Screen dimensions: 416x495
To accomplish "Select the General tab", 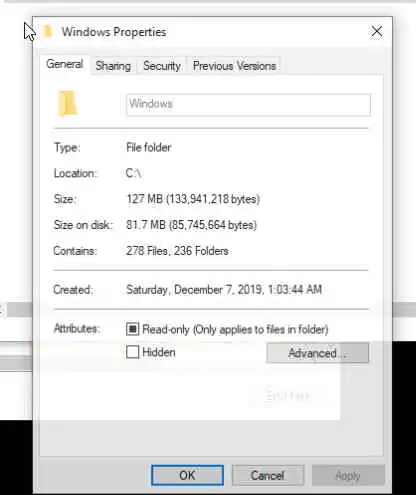I will pyautogui.click(x=65, y=64).
